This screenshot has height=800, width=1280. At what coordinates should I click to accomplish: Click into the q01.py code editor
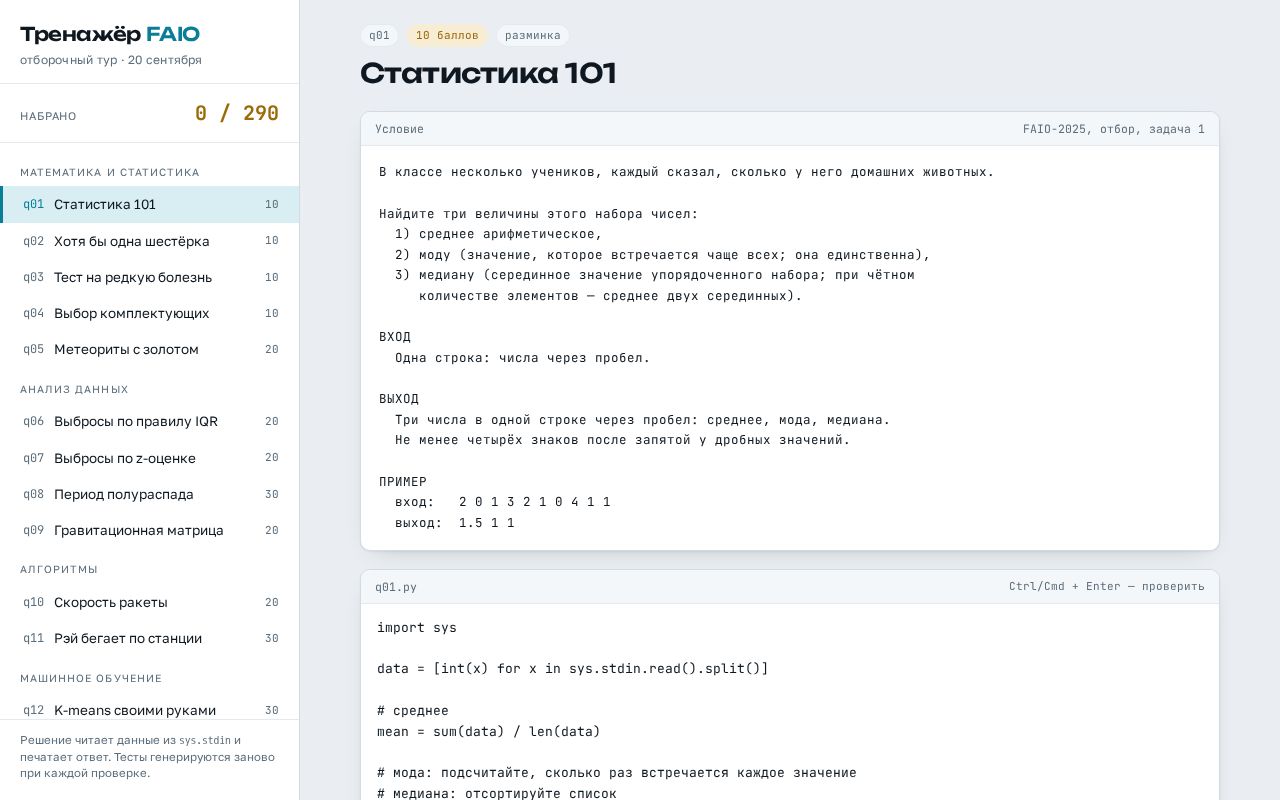pos(790,702)
